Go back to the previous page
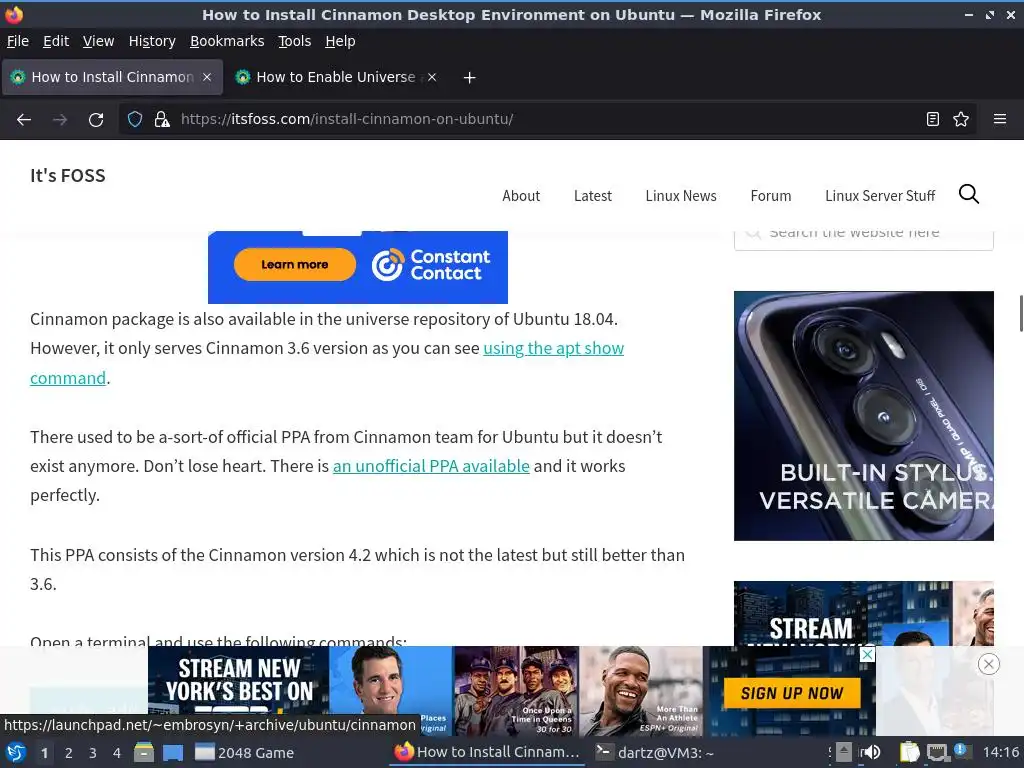This screenshot has width=1024, height=768. click(24, 120)
